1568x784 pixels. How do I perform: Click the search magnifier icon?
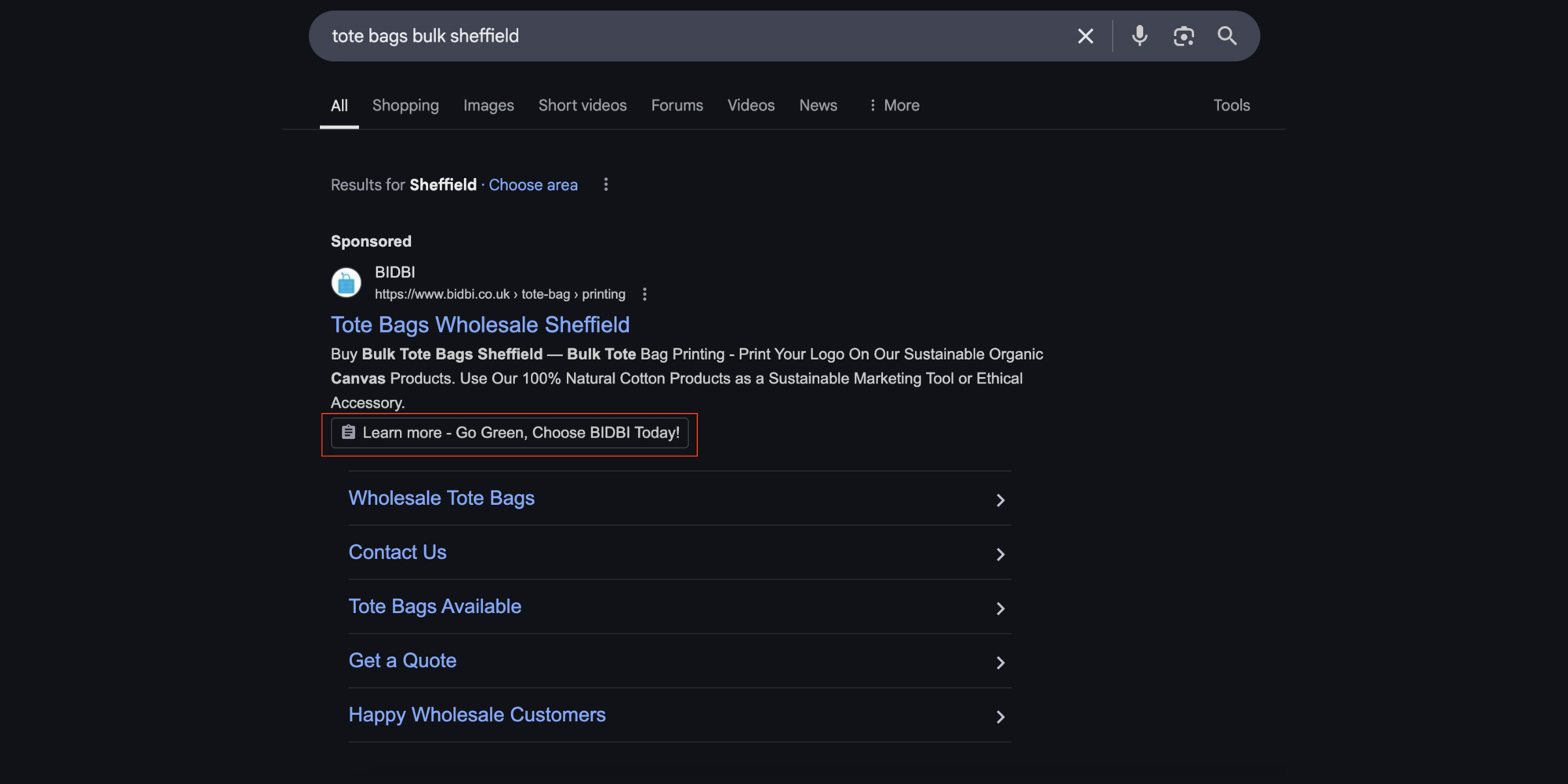pos(1228,35)
